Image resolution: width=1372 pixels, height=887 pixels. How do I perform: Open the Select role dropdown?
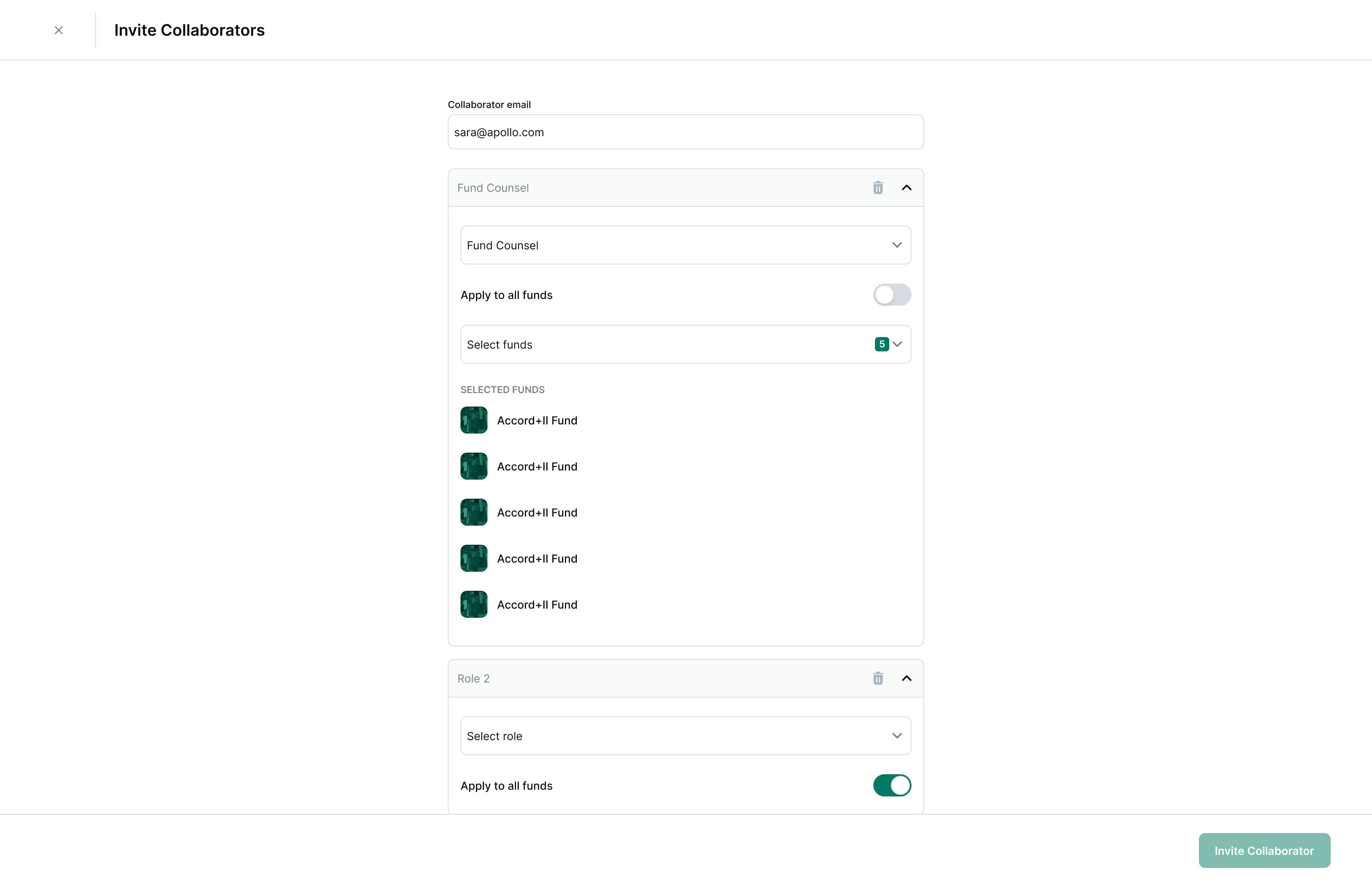(x=685, y=736)
